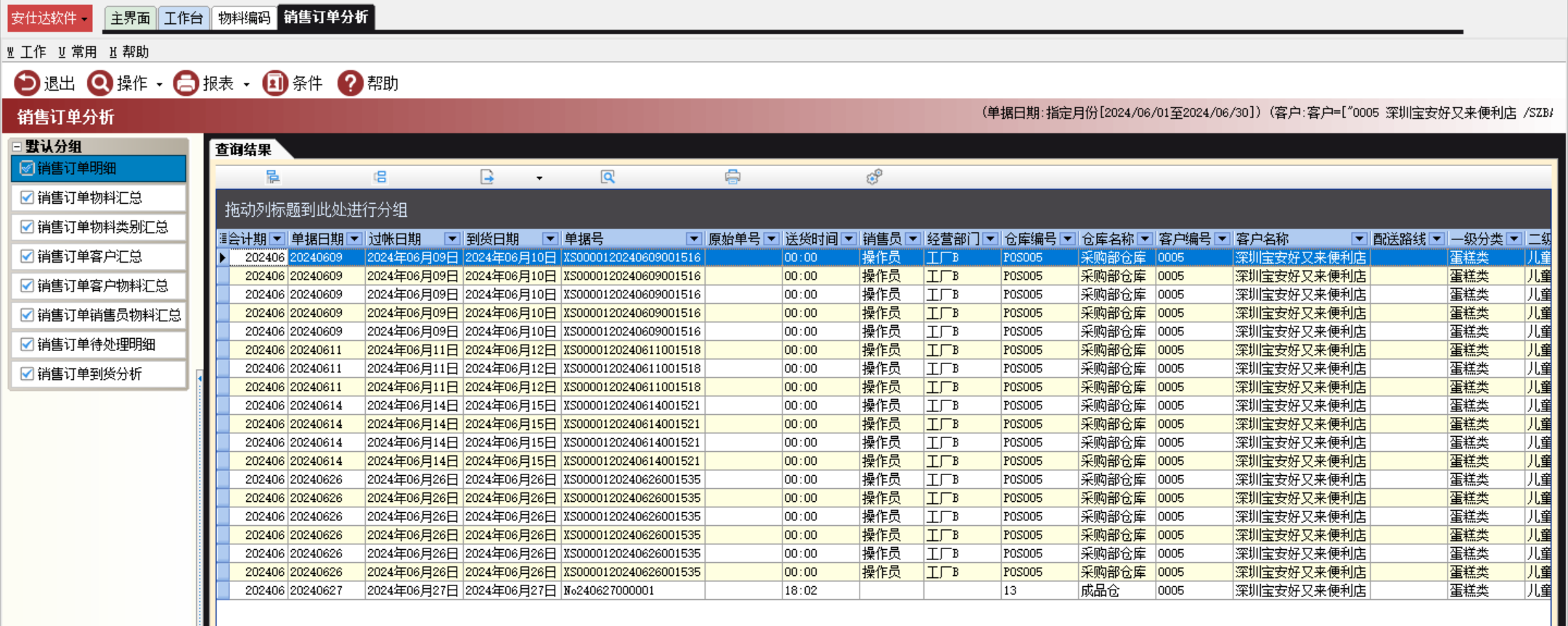
Task: Open the 常用 menu
Action: point(78,52)
